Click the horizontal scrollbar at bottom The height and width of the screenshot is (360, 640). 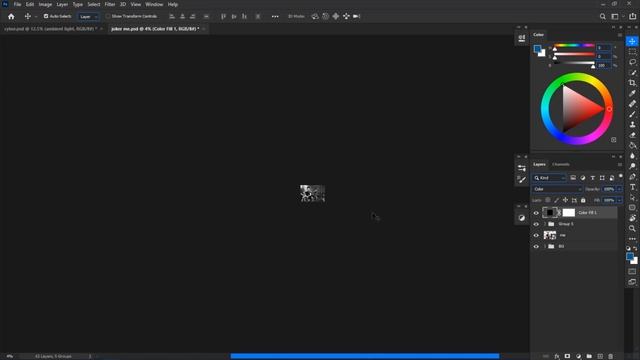pyautogui.click(x=364, y=356)
